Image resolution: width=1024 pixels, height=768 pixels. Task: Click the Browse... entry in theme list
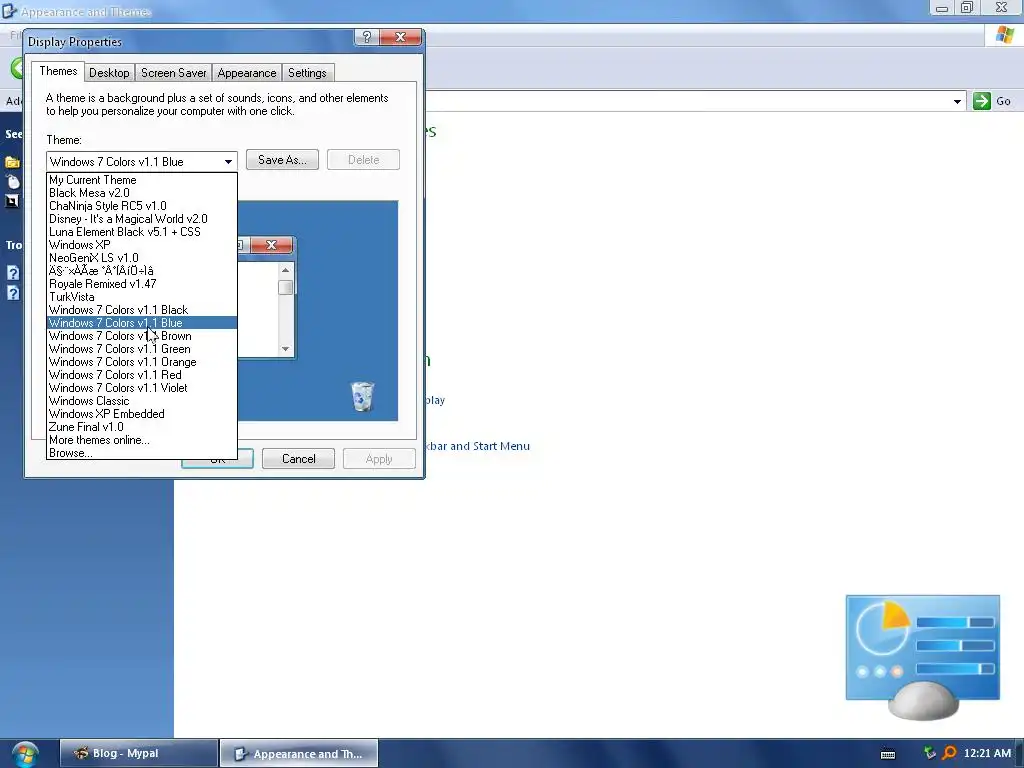point(142,453)
